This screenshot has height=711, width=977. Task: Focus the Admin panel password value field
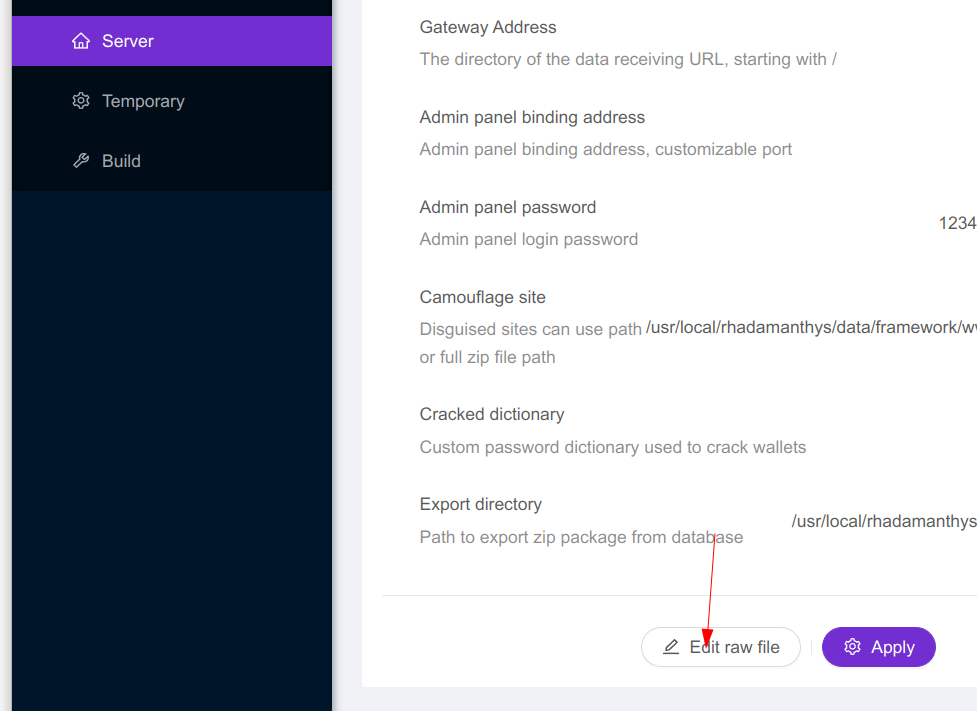[957, 223]
